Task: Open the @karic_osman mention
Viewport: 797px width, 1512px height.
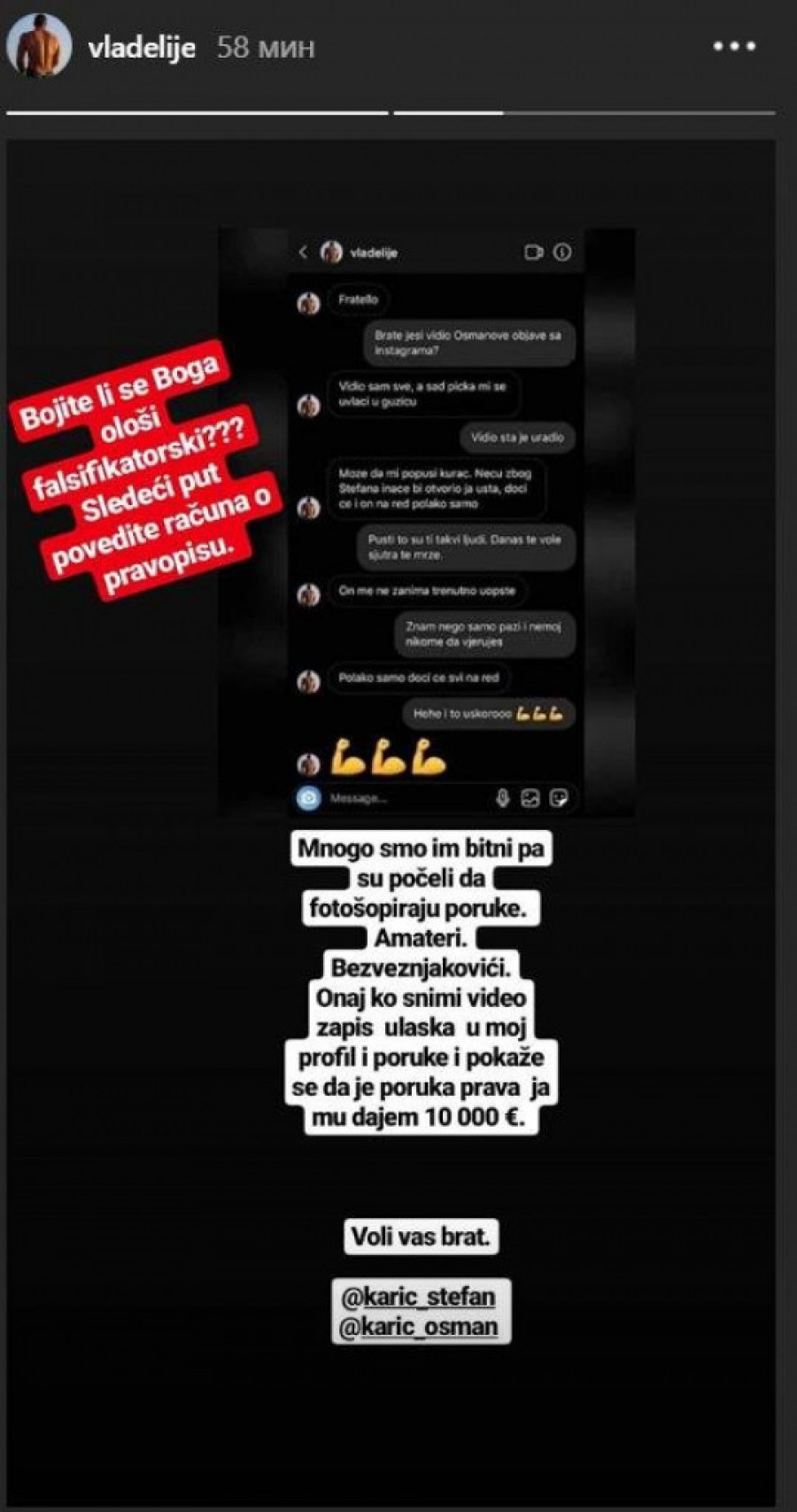Action: [419, 1327]
